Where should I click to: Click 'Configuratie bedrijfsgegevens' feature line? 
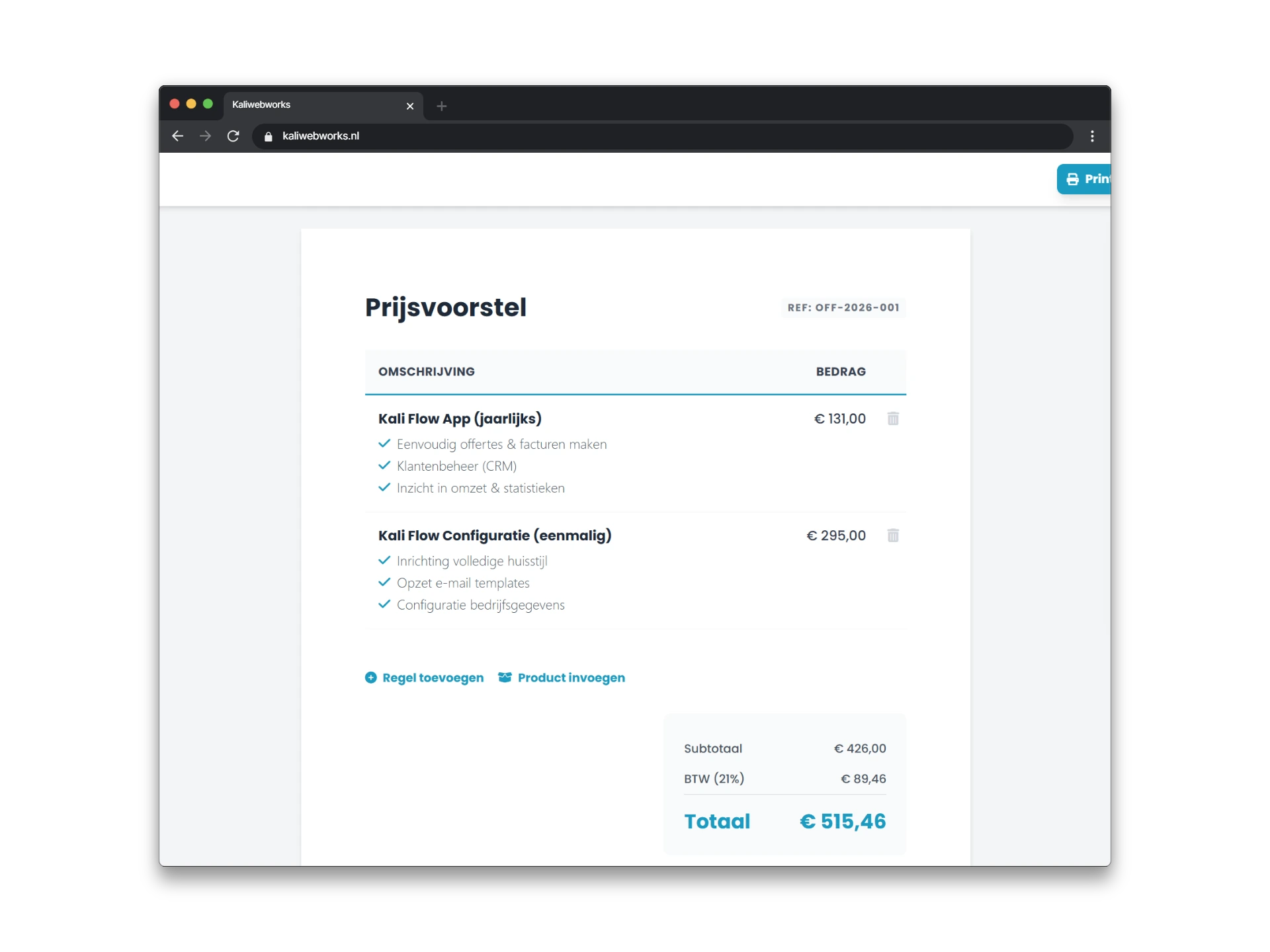[480, 605]
